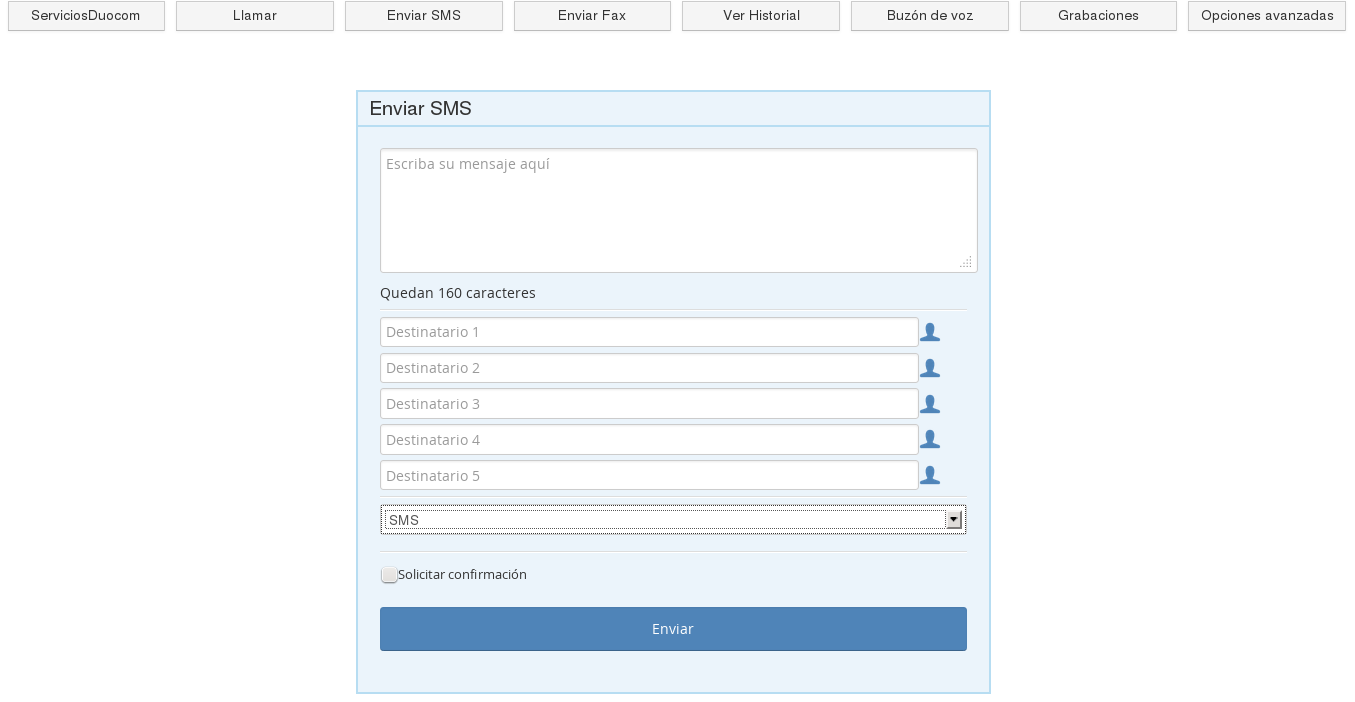Open the Grabaciones section
This screenshot has height=702, width=1355.
click(1098, 15)
